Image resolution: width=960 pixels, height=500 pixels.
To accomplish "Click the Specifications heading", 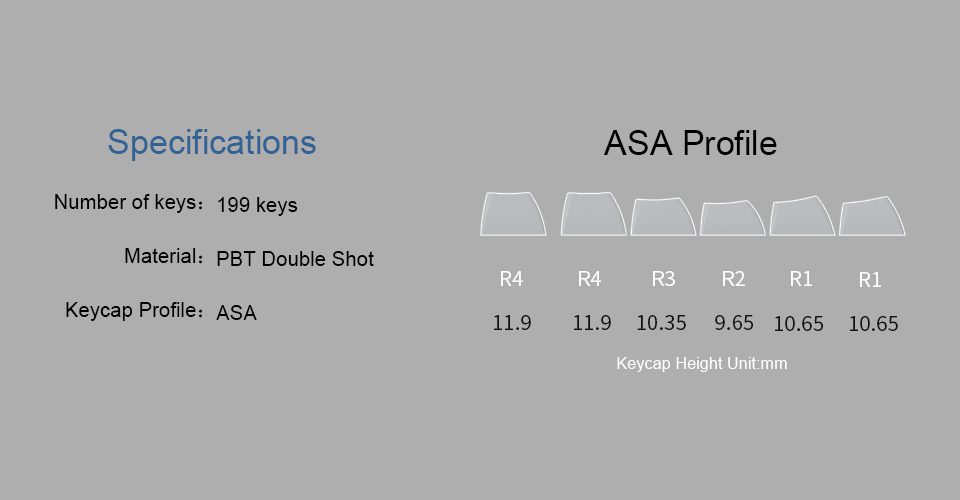I will click(x=212, y=142).
